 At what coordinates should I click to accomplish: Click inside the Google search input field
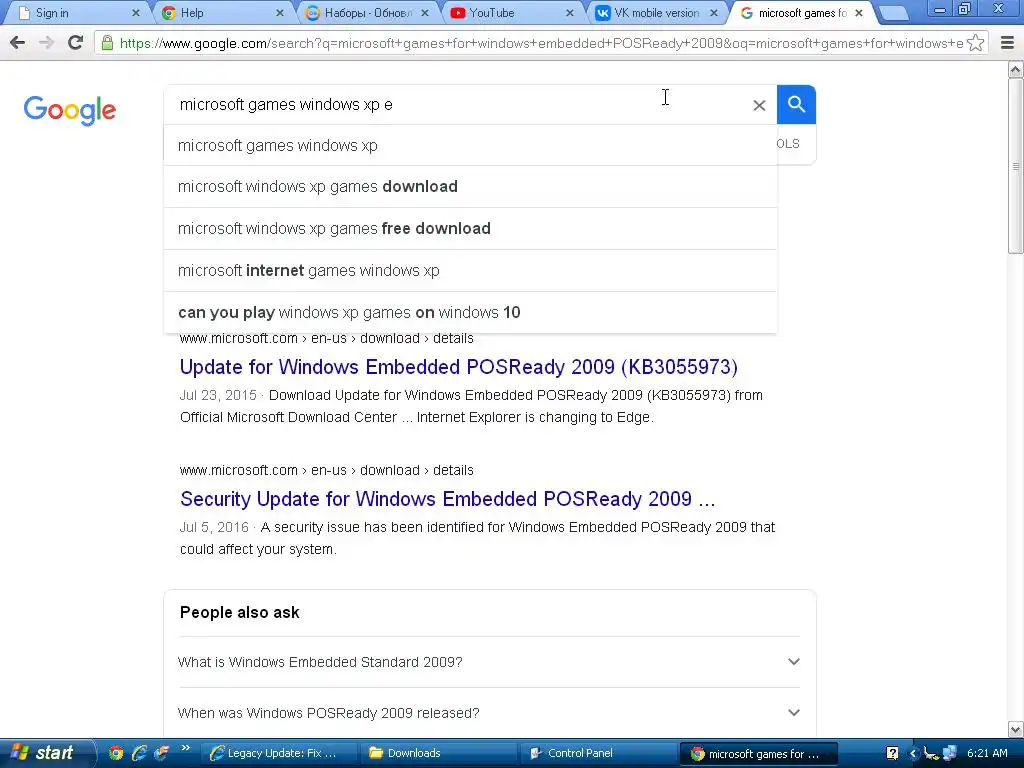(457, 104)
